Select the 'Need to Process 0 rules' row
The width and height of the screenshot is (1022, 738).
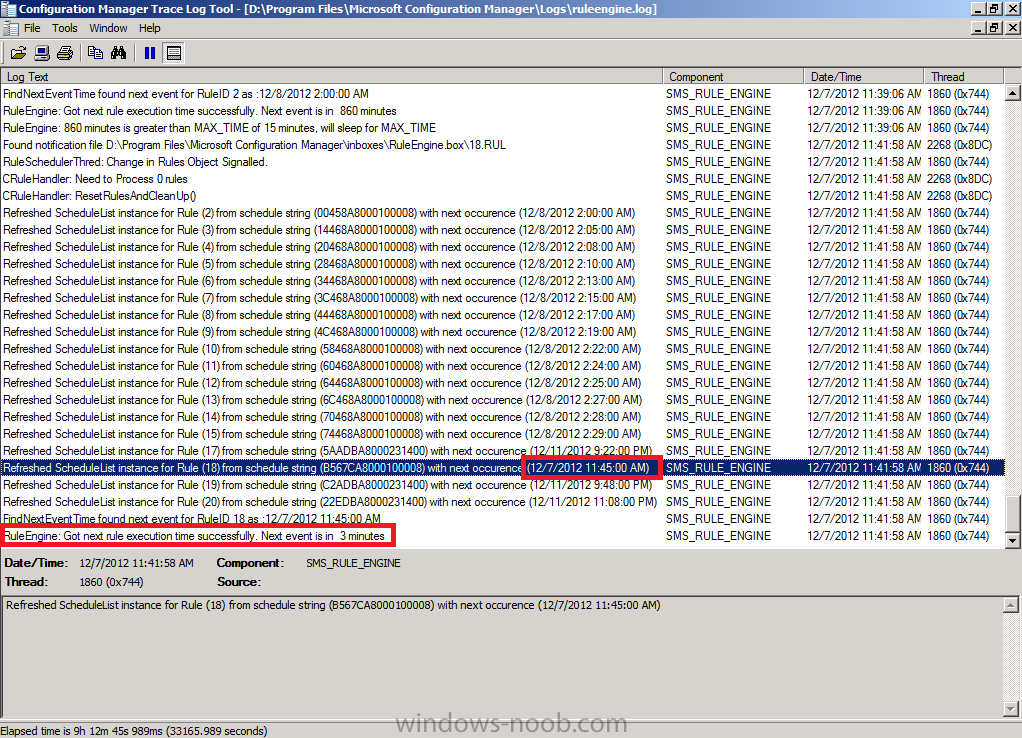coord(503,179)
